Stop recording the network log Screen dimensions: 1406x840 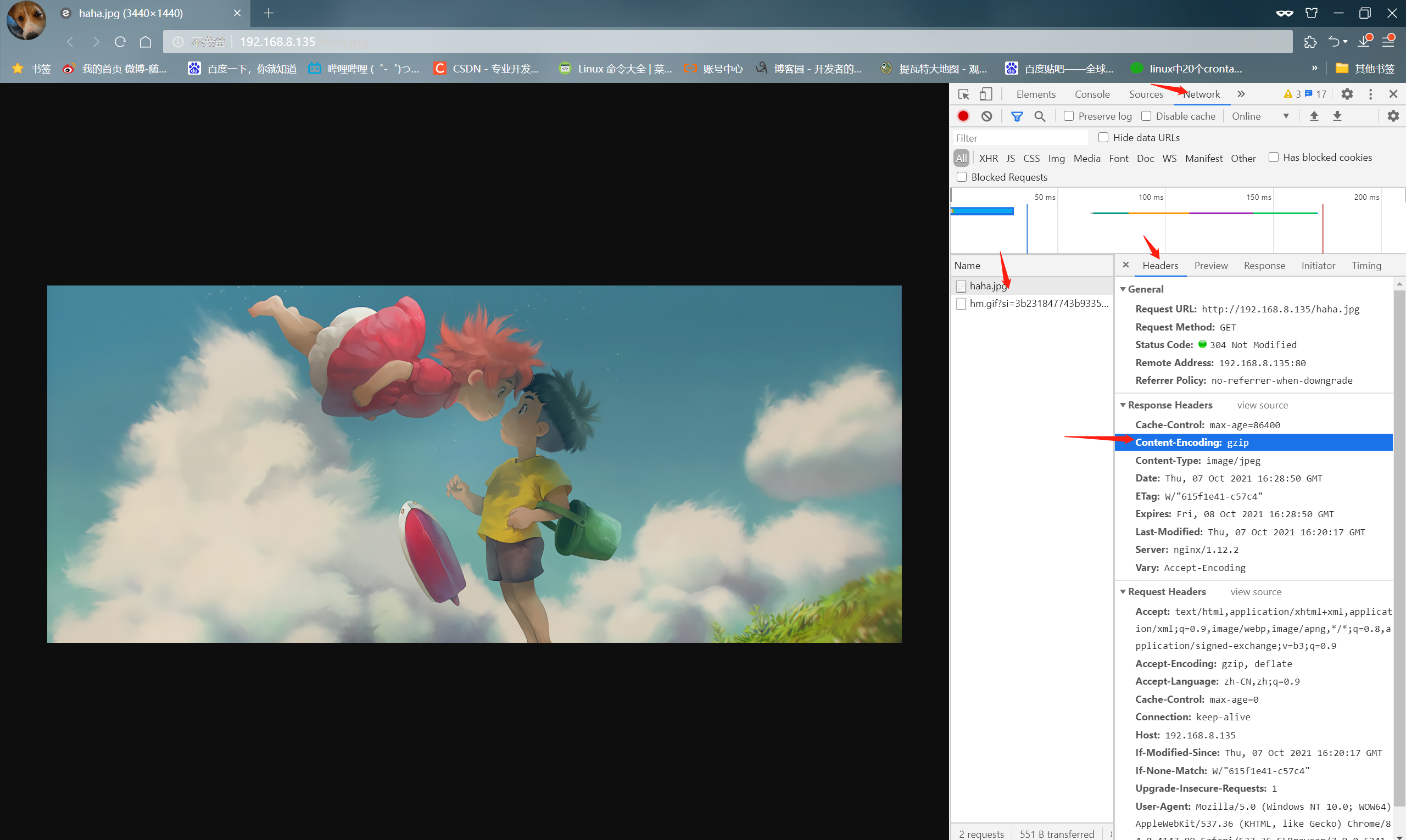pos(963,116)
